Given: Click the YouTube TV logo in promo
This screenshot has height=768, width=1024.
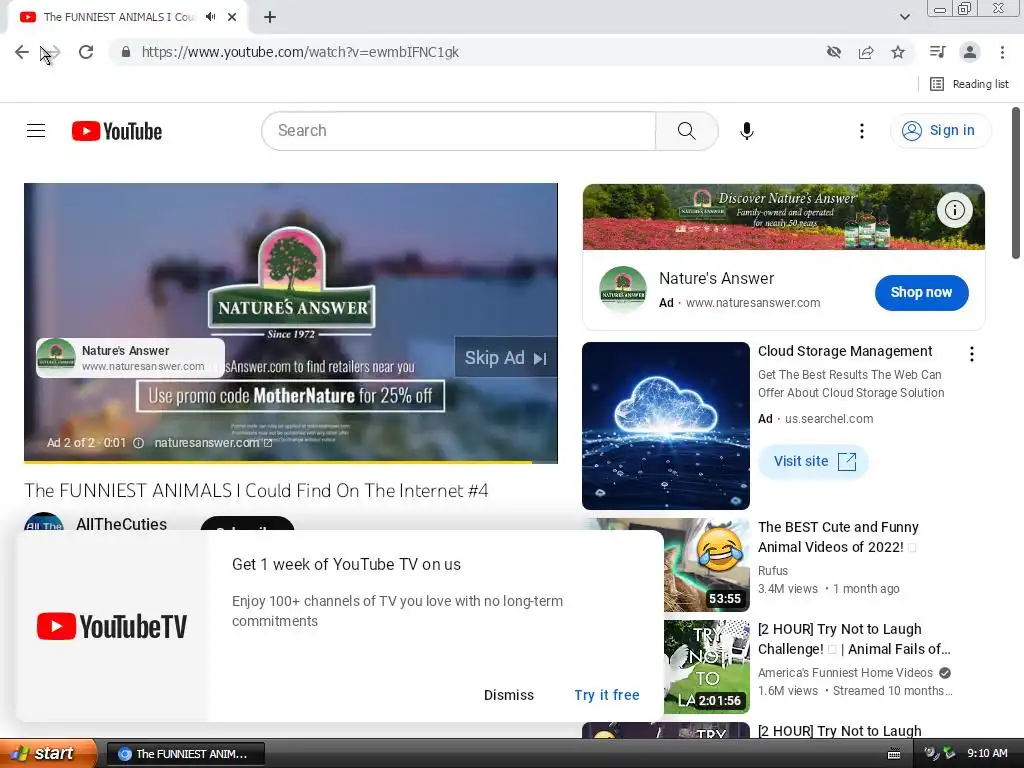Looking at the screenshot, I should click(x=112, y=626).
